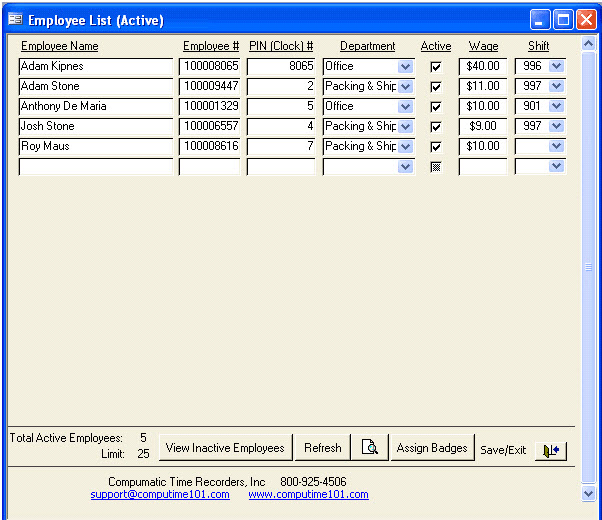The width and height of the screenshot is (602, 520).
Task: Click the Anthony De Maria name field
Action: tap(96, 106)
